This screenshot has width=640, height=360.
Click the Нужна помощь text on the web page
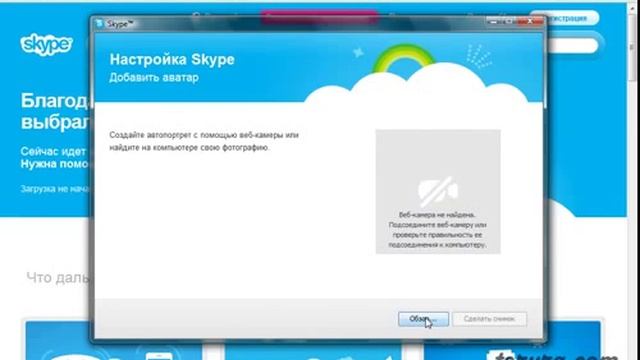click(55, 164)
